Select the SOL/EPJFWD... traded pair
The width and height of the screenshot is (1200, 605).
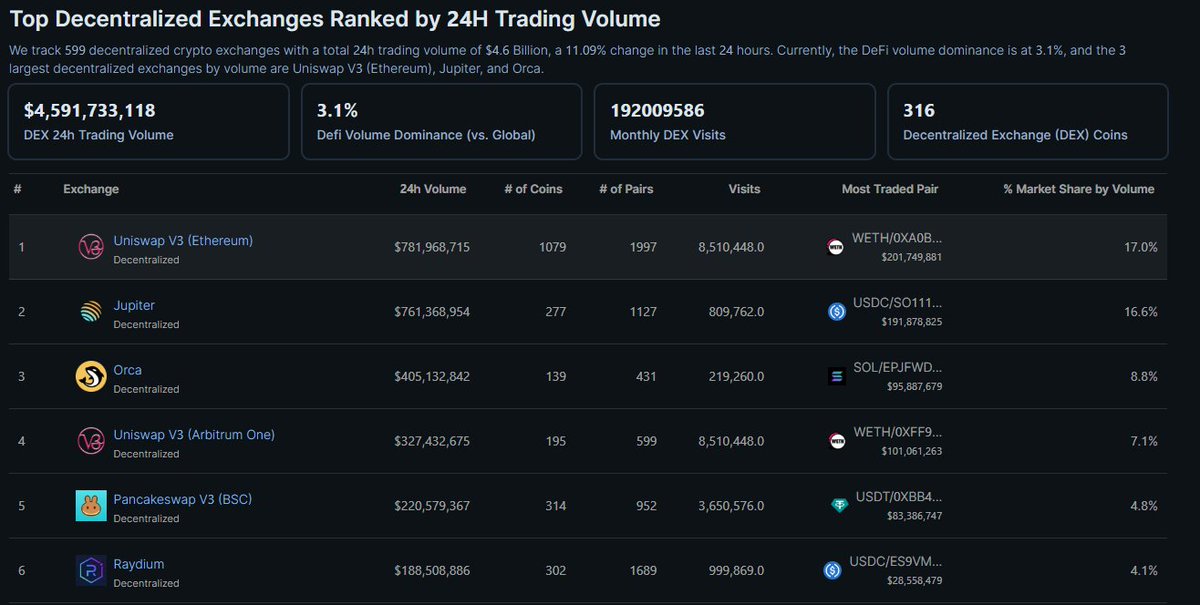pos(896,369)
